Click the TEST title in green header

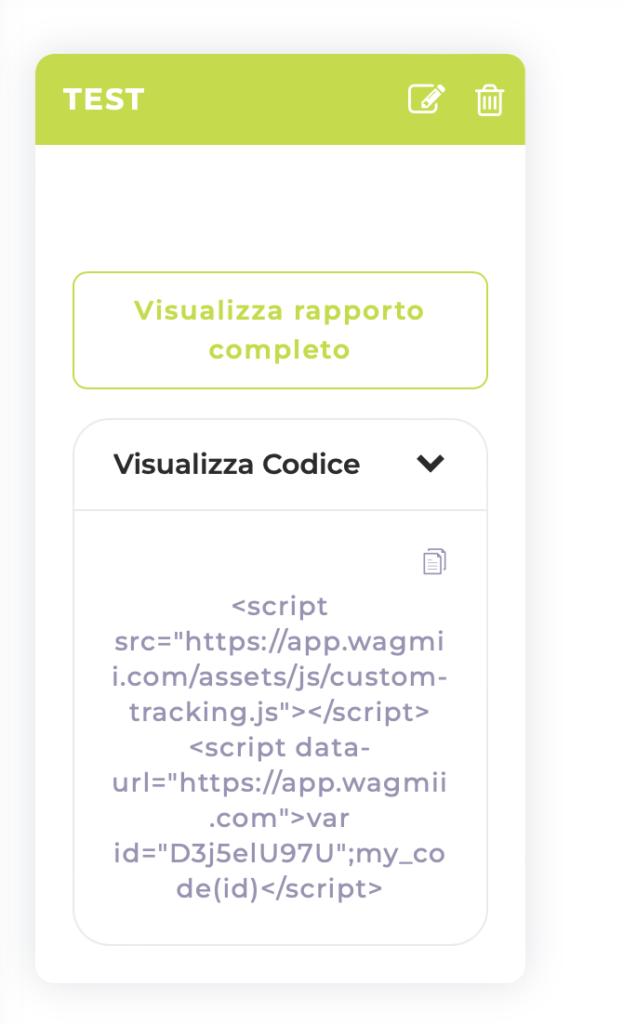tap(103, 99)
